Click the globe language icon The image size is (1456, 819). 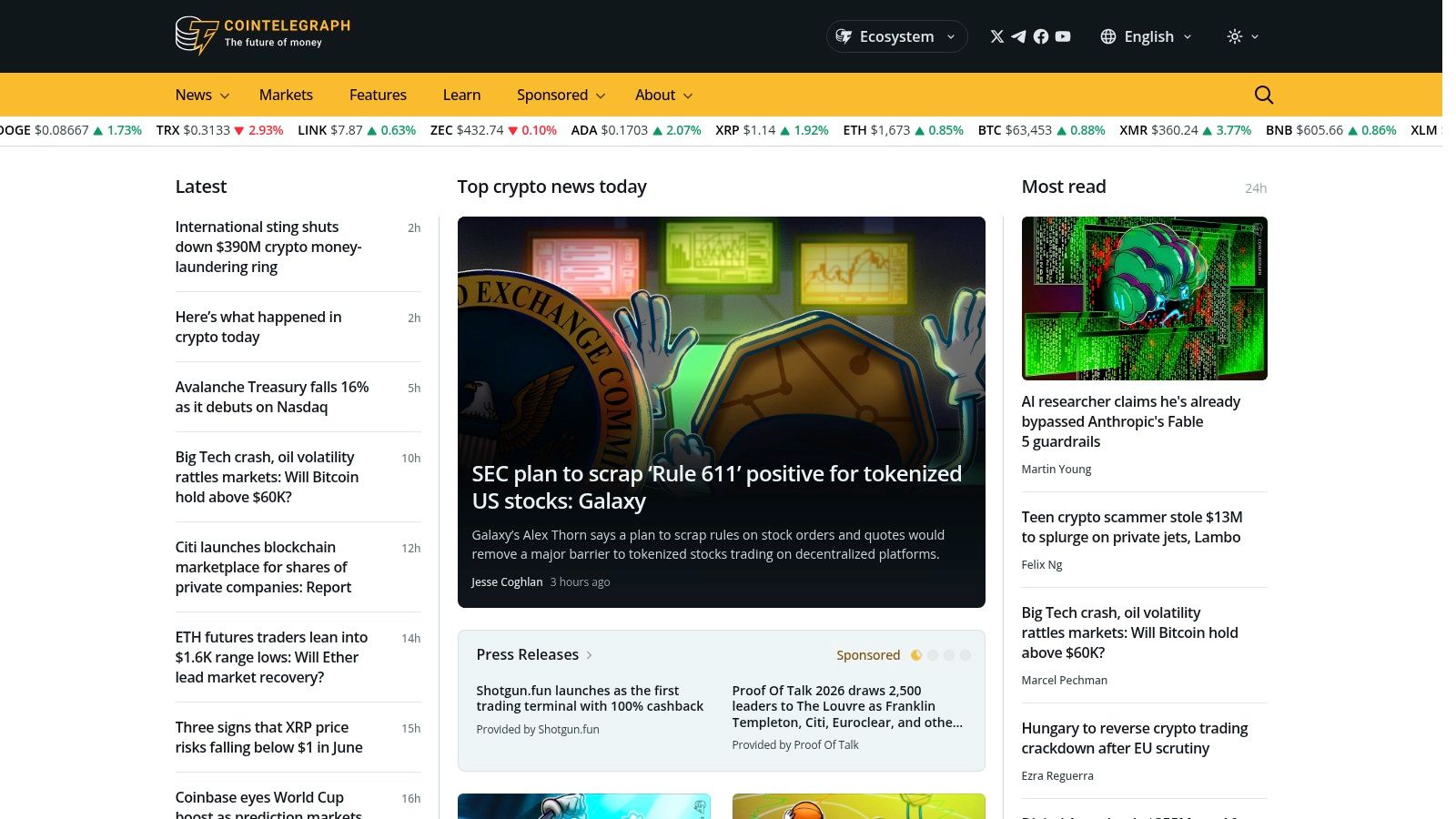[1108, 36]
